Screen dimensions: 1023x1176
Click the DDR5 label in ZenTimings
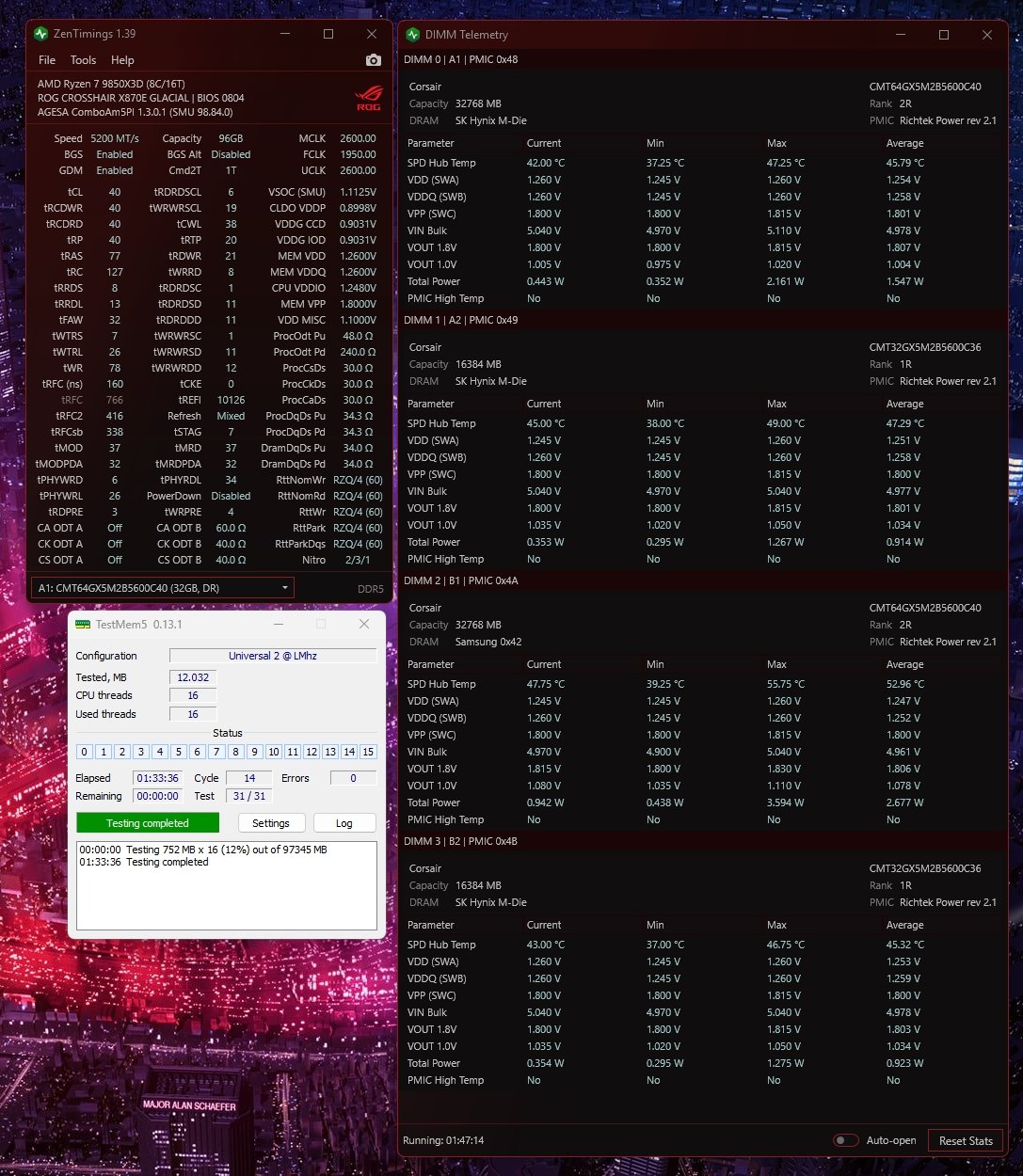(371, 589)
